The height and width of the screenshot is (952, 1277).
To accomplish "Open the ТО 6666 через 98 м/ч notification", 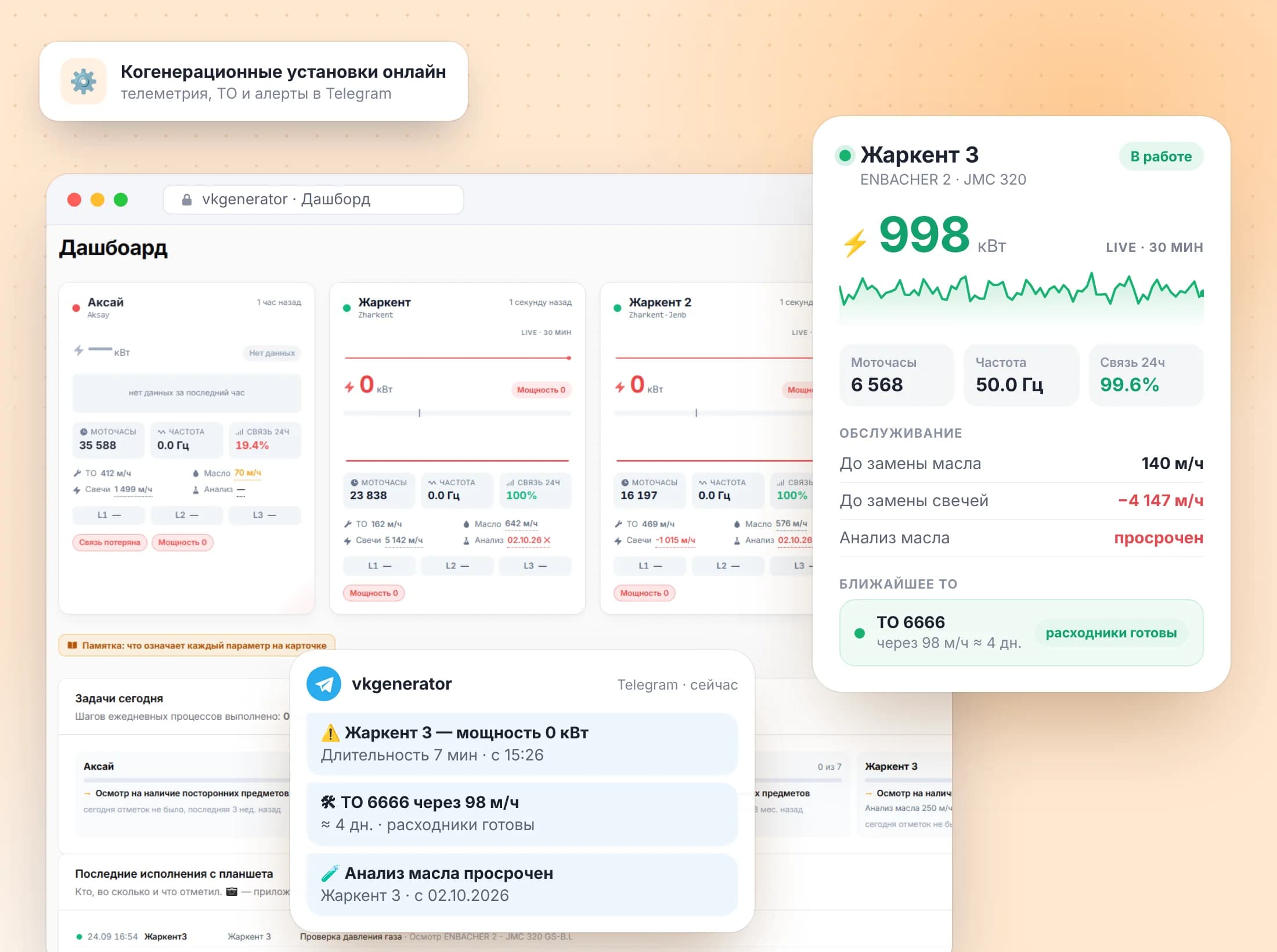I will click(522, 813).
